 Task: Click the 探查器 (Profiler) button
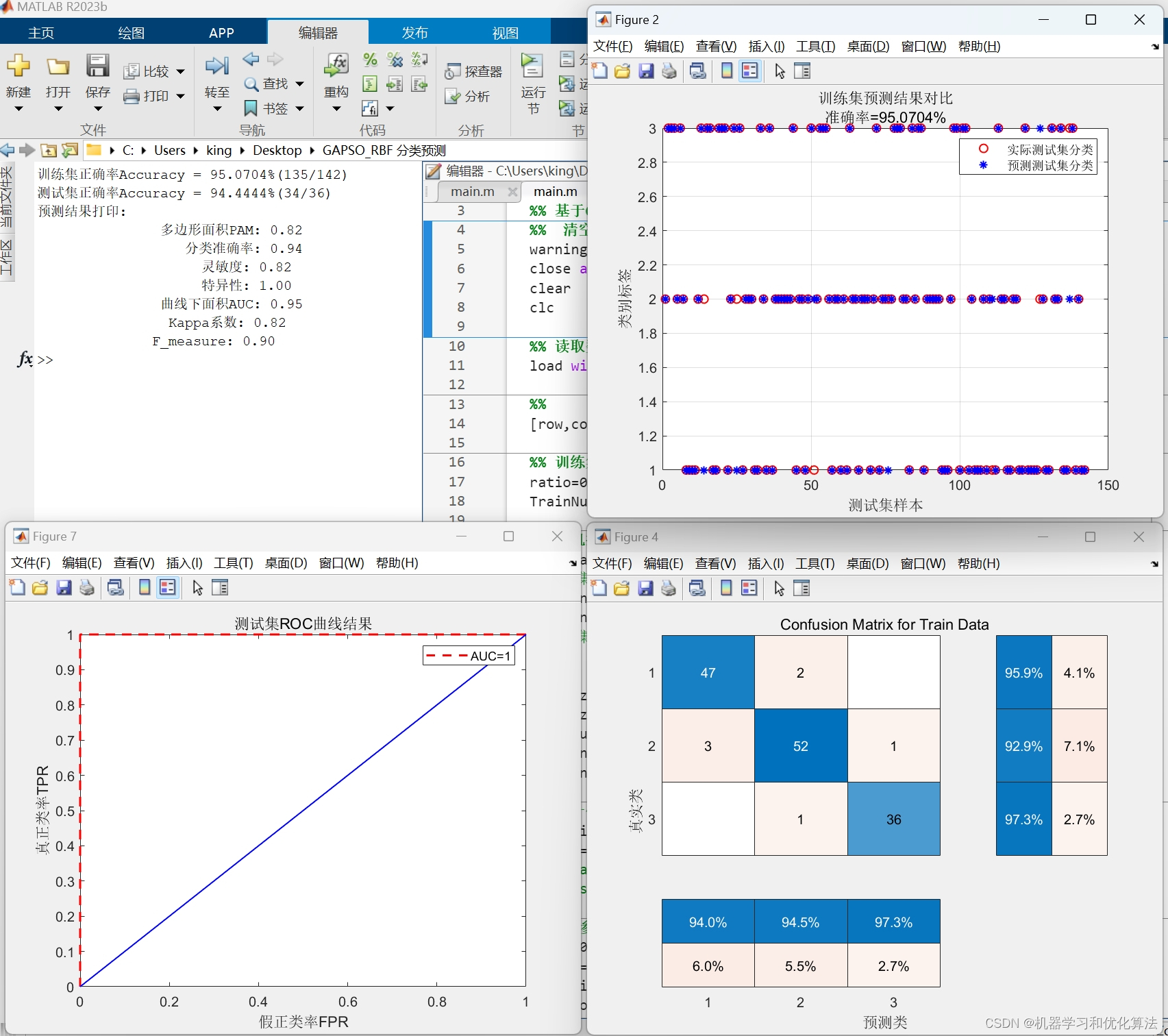point(473,71)
